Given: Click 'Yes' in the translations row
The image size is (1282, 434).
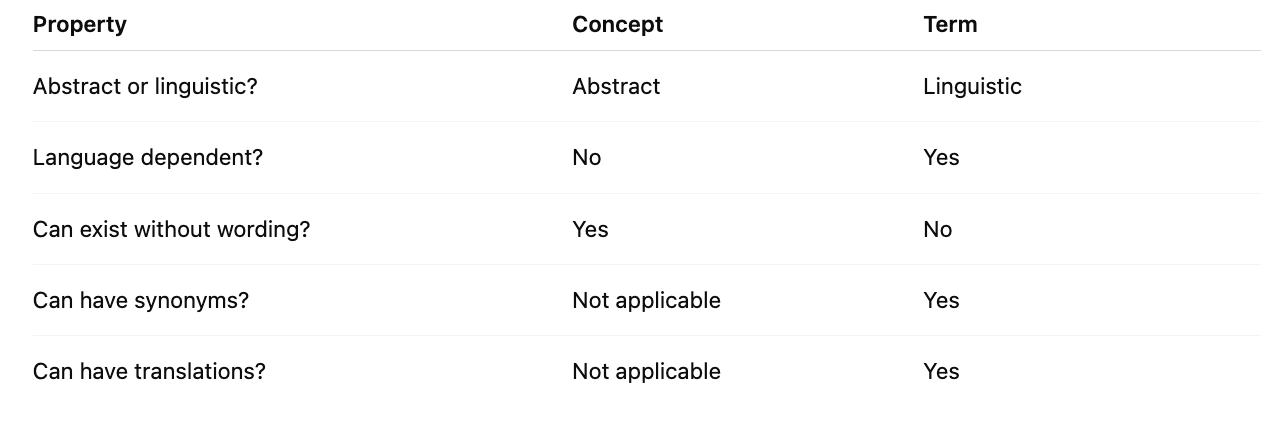Looking at the screenshot, I should [x=941, y=372].
